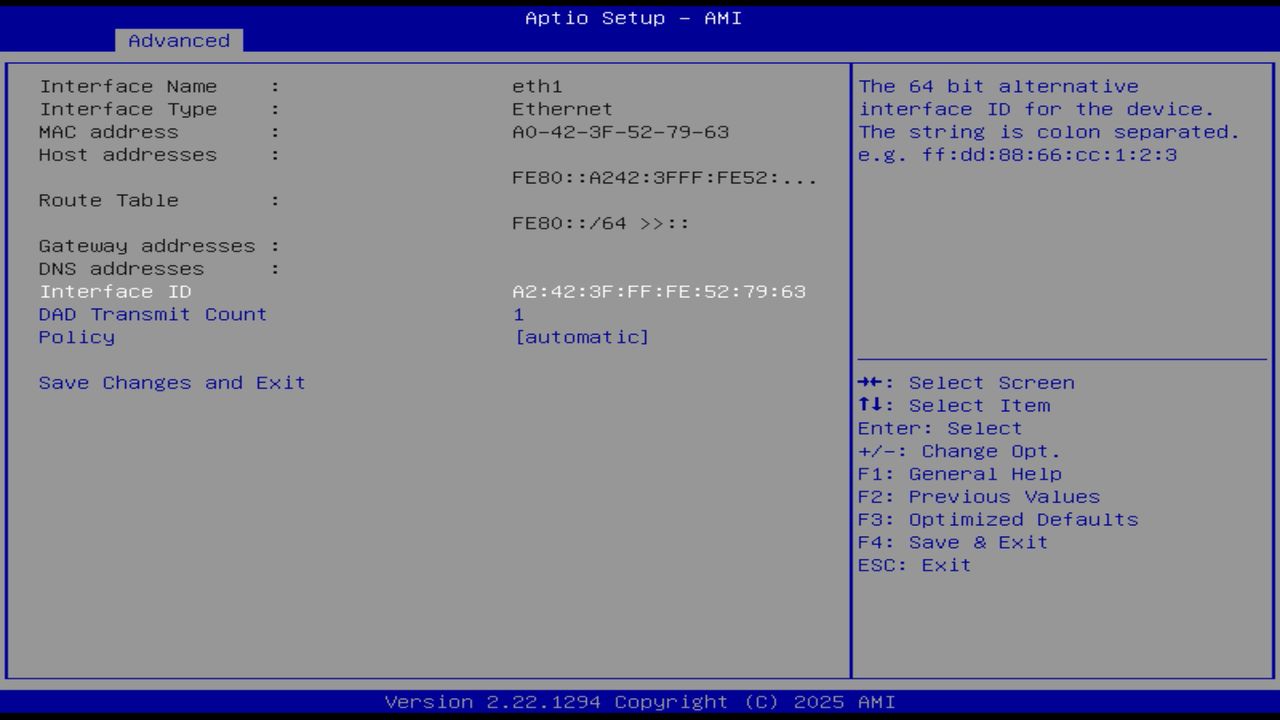Click the version bar at the bottom
The width and height of the screenshot is (1280, 720).
[x=638, y=702]
